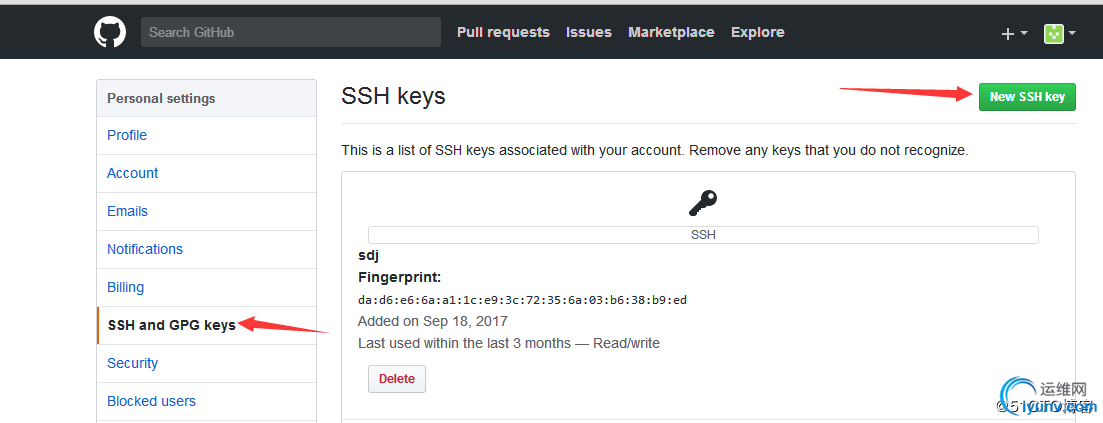Click the New SSH key button
Image resolution: width=1103 pixels, height=423 pixels.
1027,97
